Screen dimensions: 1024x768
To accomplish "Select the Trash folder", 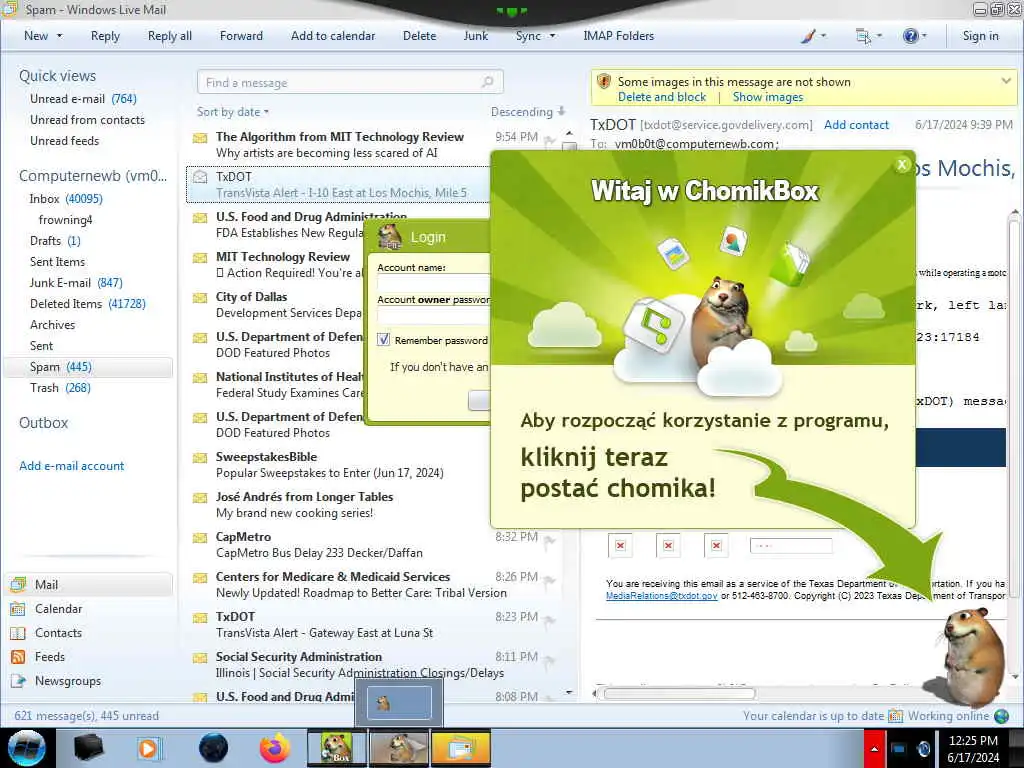I will pos(60,387).
